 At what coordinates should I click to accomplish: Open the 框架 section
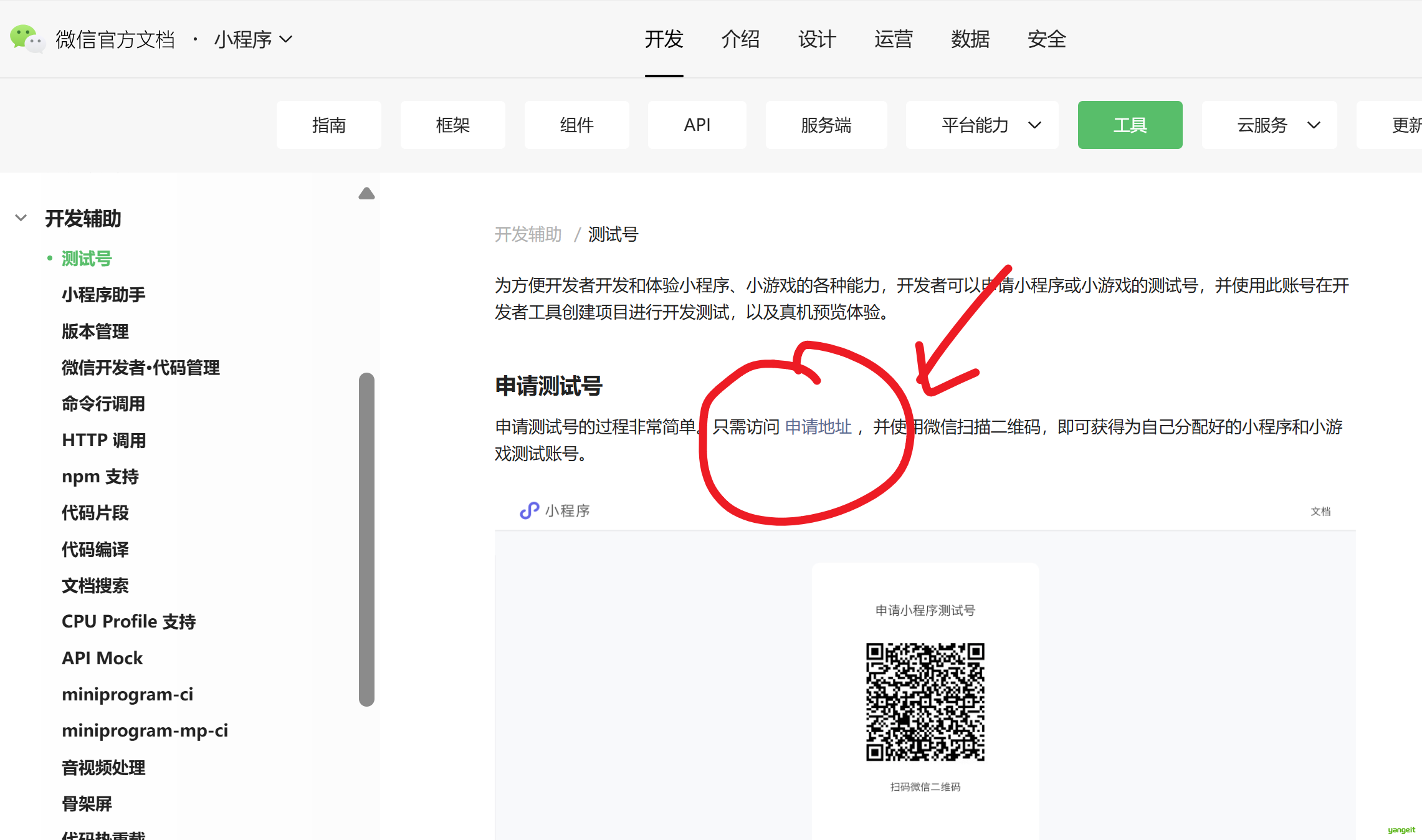(x=453, y=125)
